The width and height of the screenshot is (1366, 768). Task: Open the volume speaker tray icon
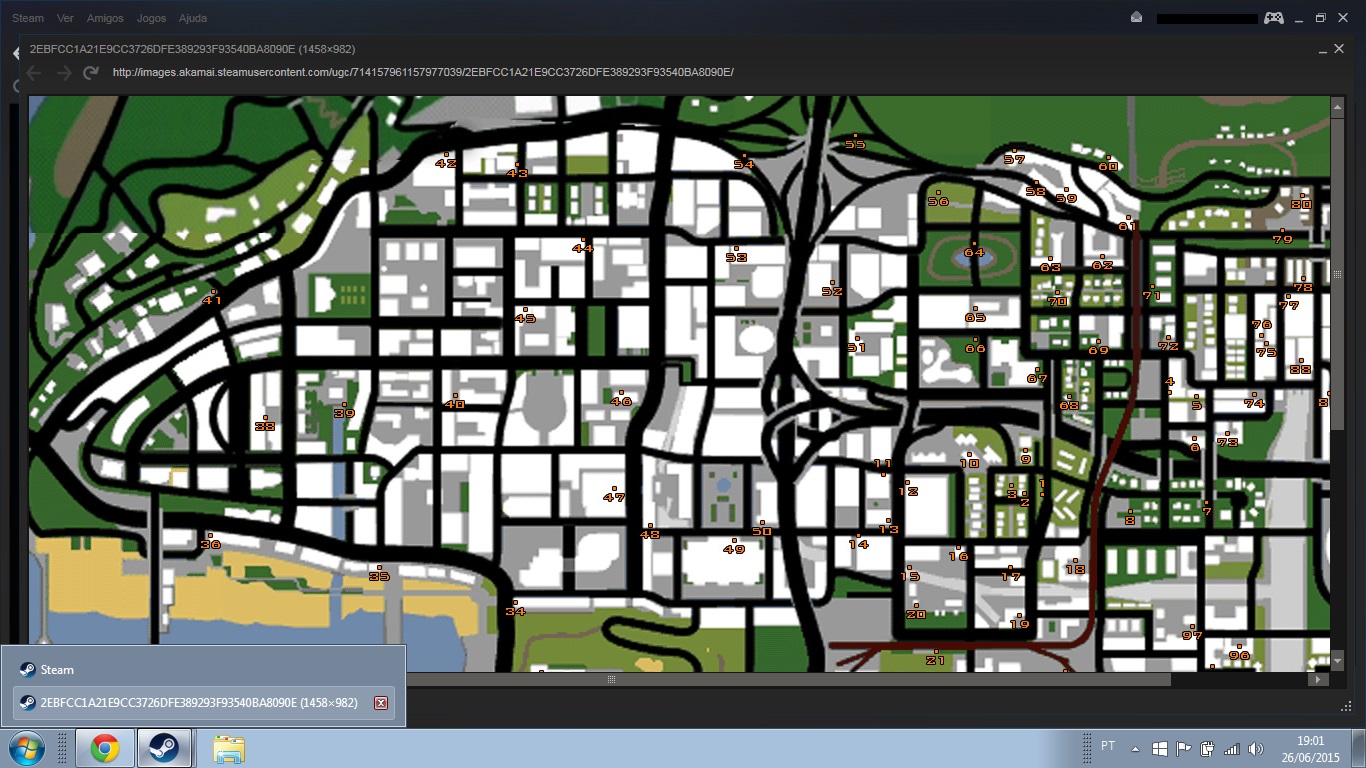[x=1256, y=748]
